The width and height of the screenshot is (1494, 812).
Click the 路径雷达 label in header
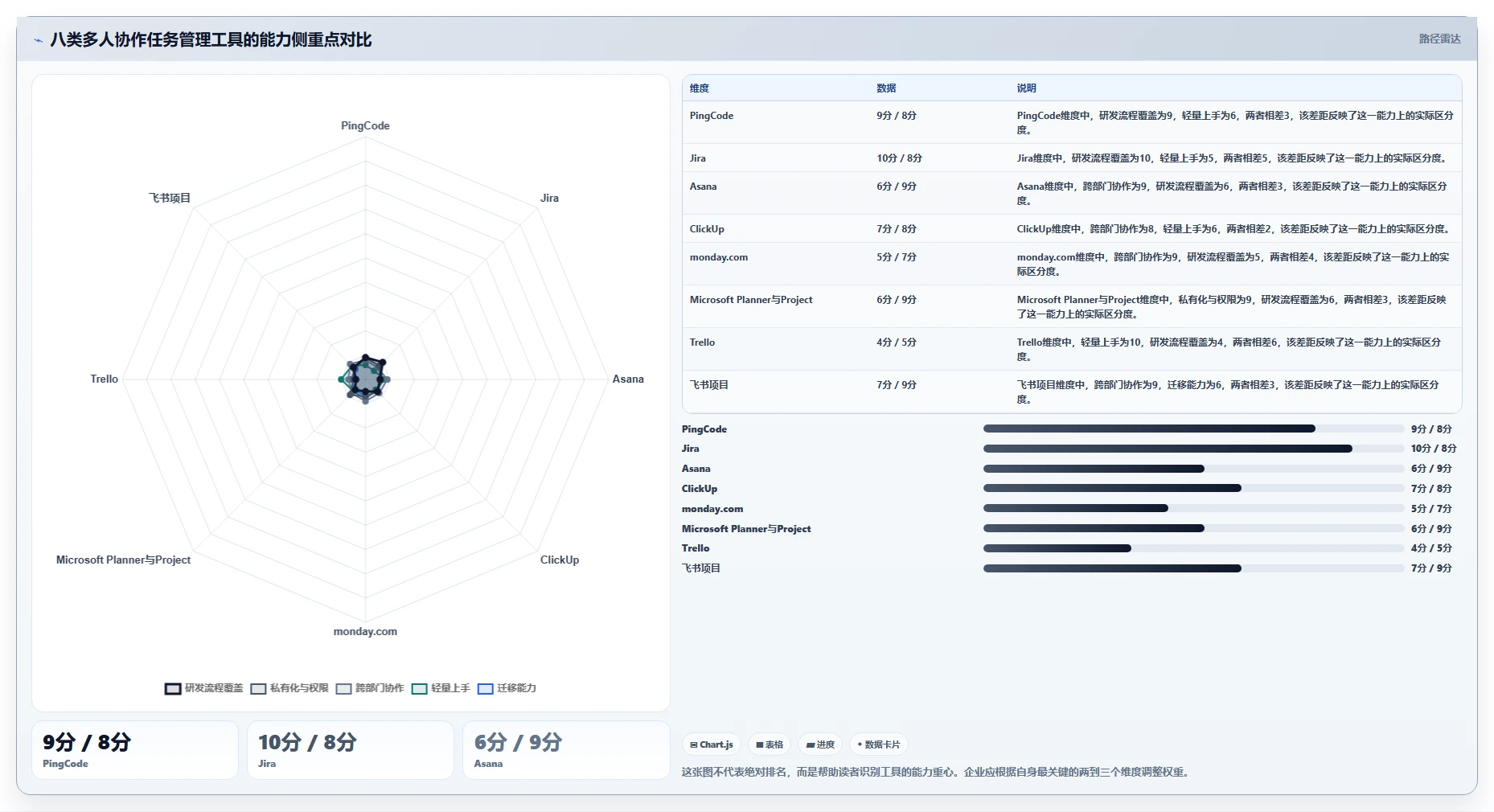(x=1439, y=39)
